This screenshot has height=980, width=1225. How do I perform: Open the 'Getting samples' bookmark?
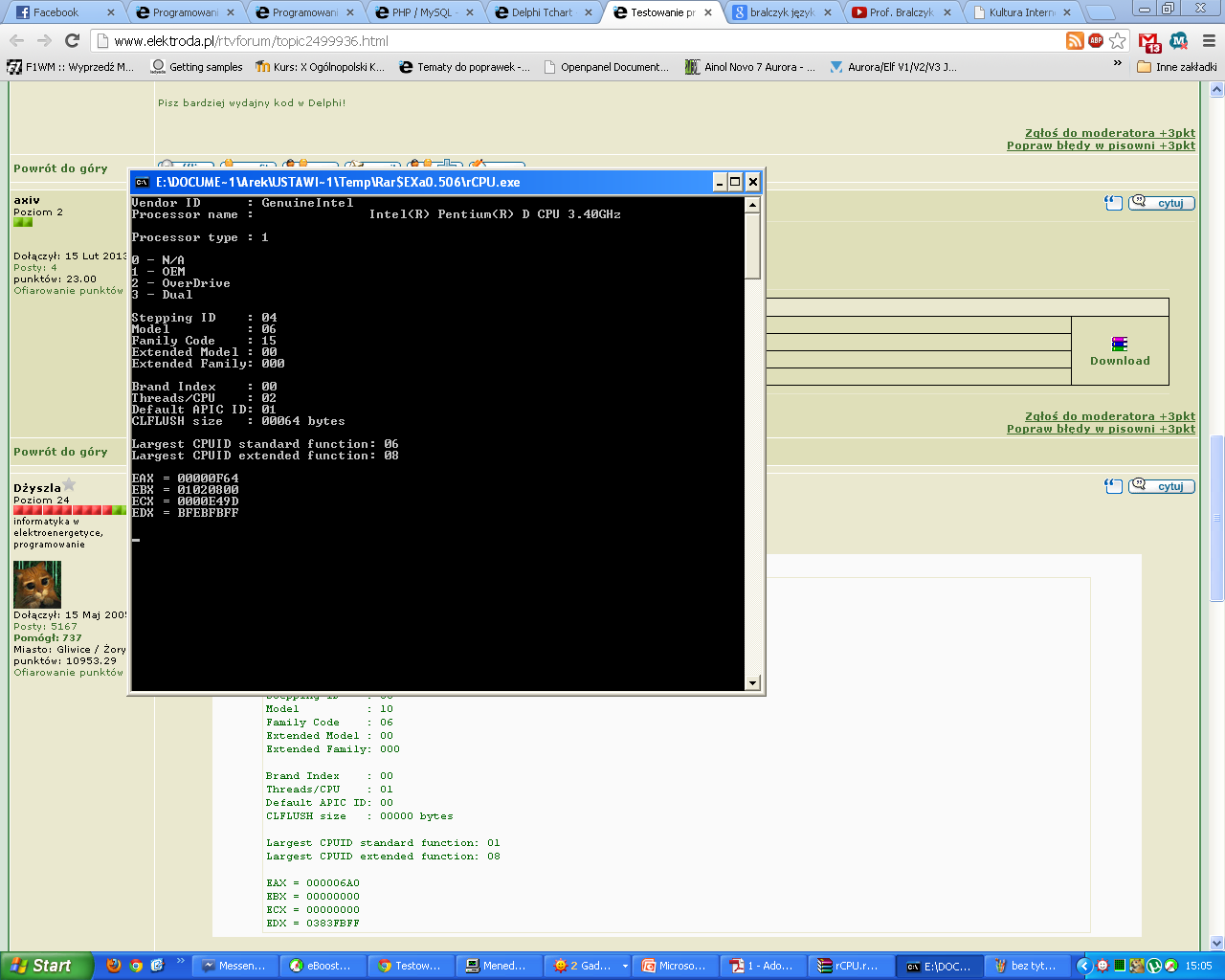point(197,67)
